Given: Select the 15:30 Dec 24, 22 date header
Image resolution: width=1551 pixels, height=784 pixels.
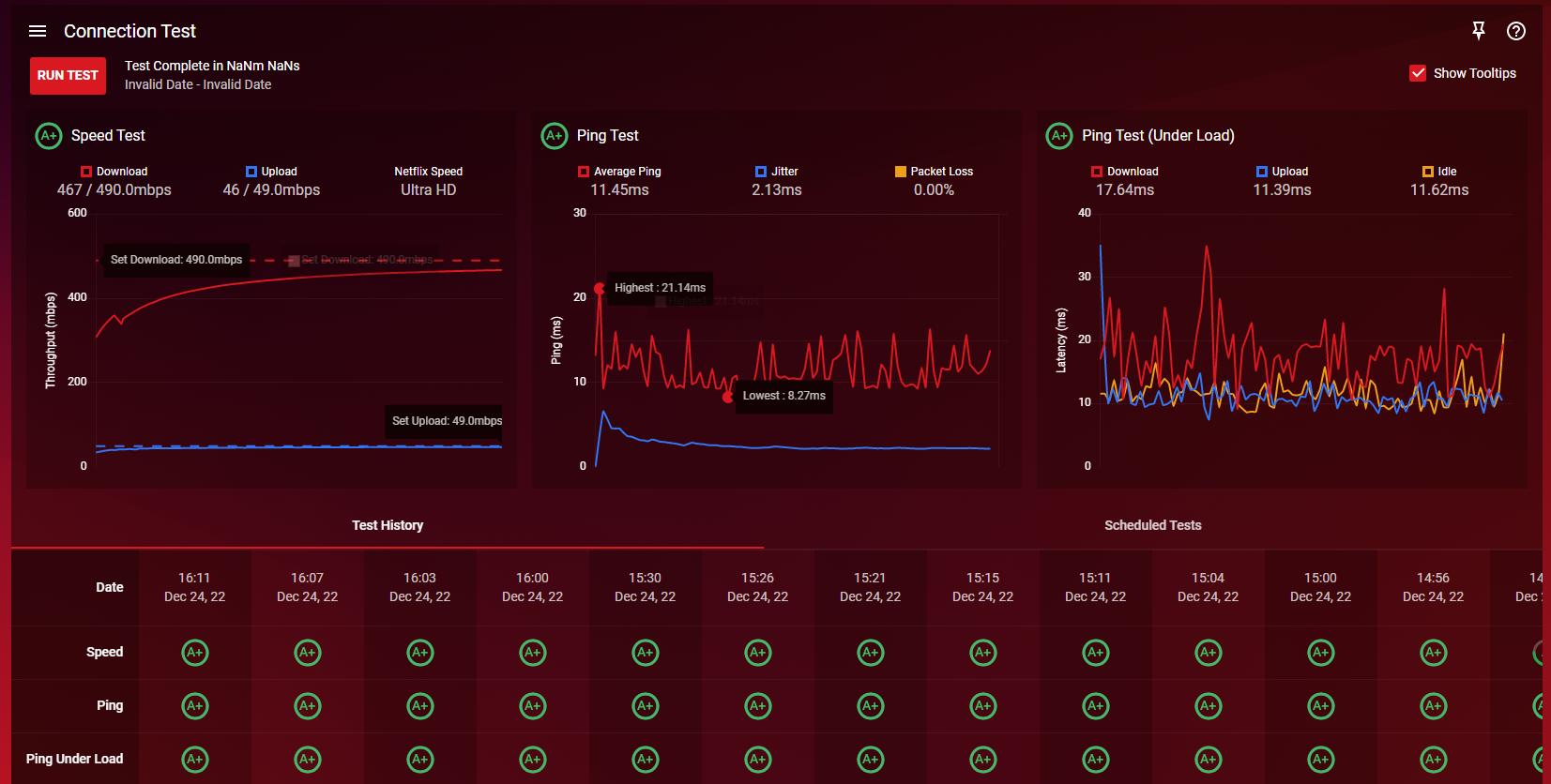Looking at the screenshot, I should click(646, 587).
